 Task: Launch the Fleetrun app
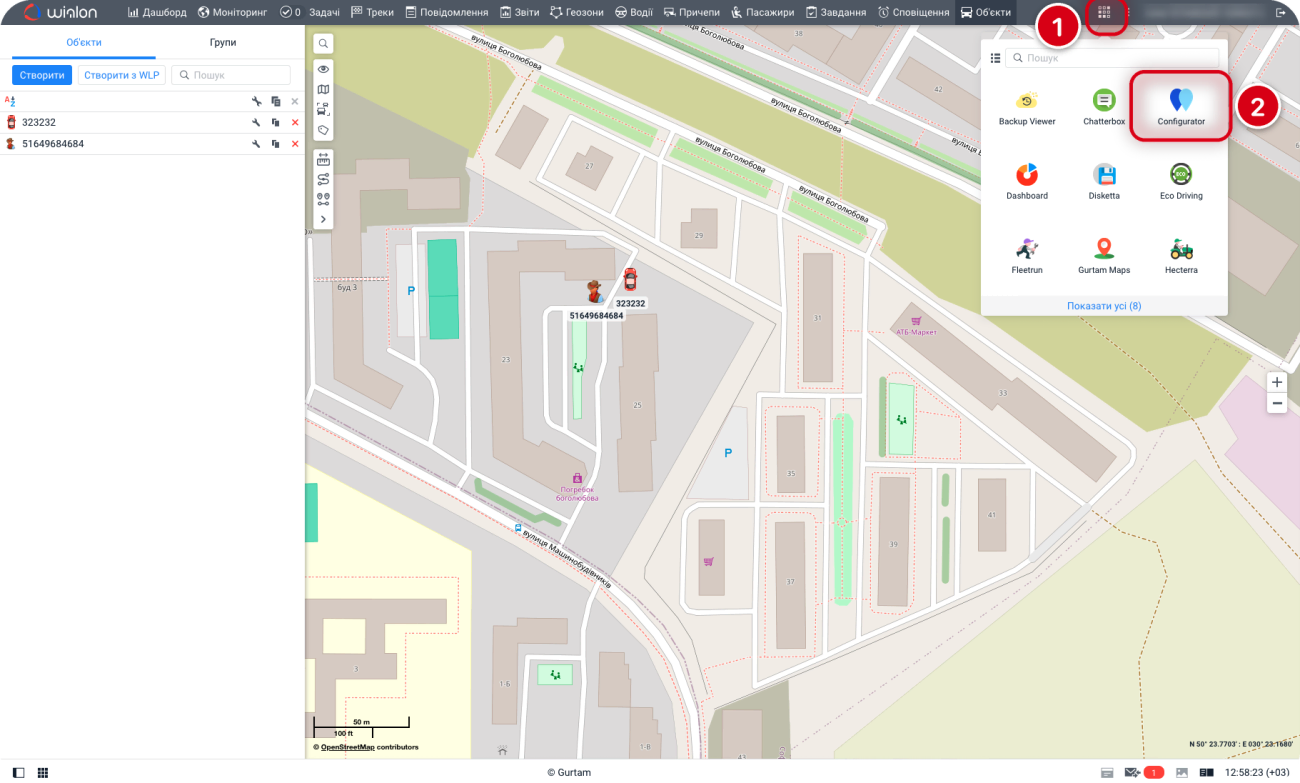click(1027, 256)
